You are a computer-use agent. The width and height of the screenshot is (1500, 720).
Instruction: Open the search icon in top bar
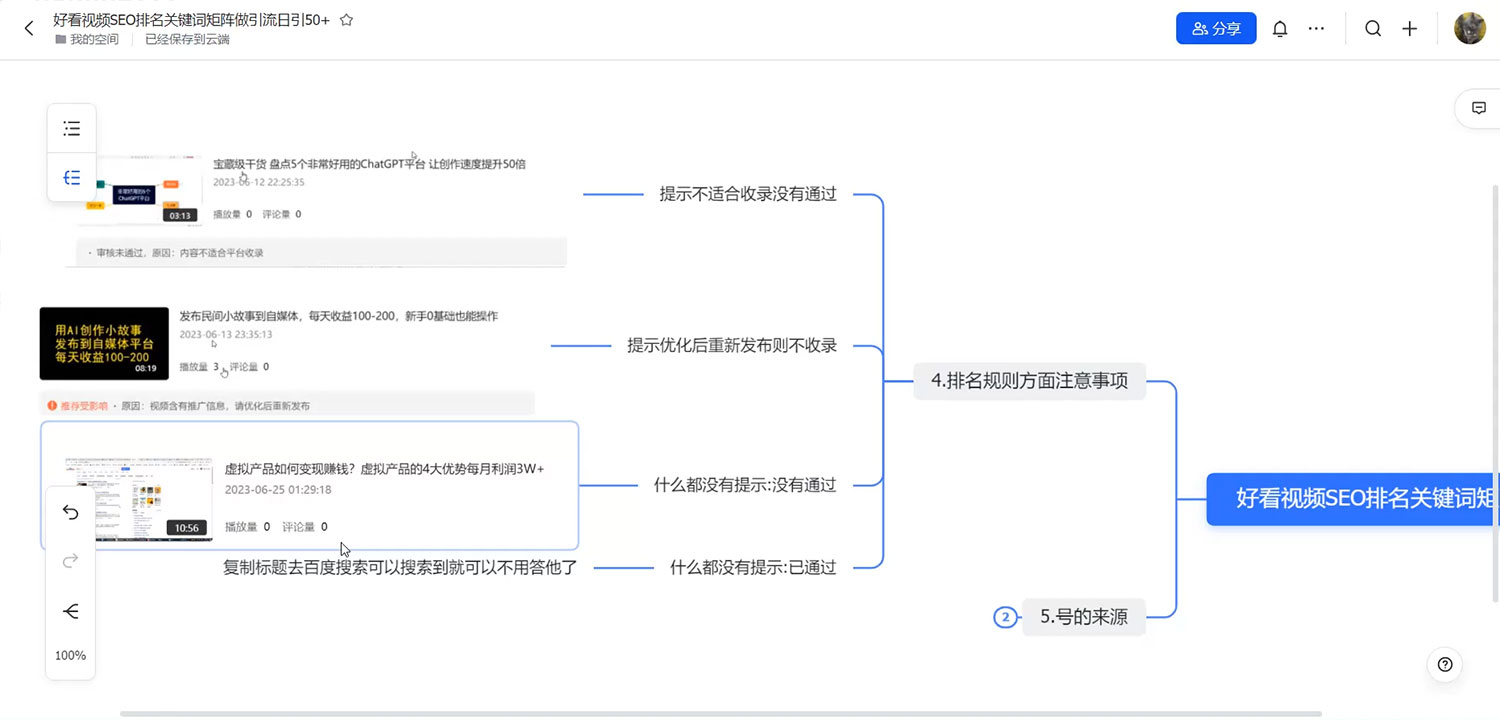coord(1373,28)
